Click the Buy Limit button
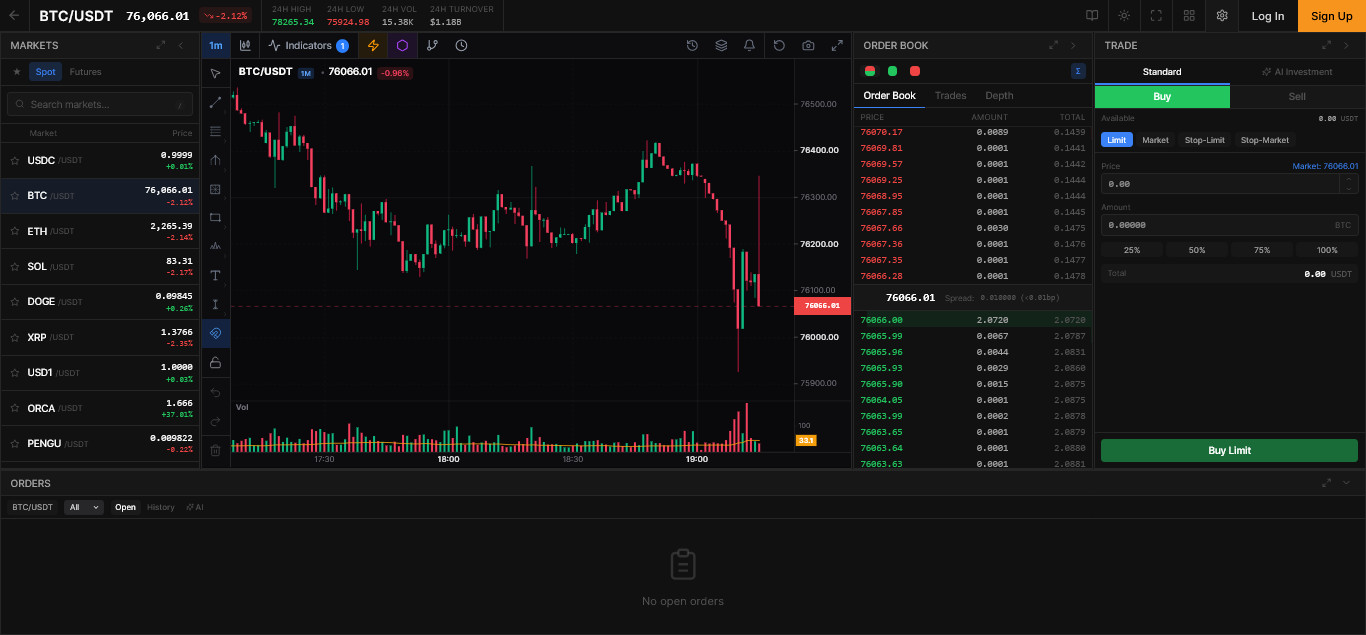 coord(1229,450)
